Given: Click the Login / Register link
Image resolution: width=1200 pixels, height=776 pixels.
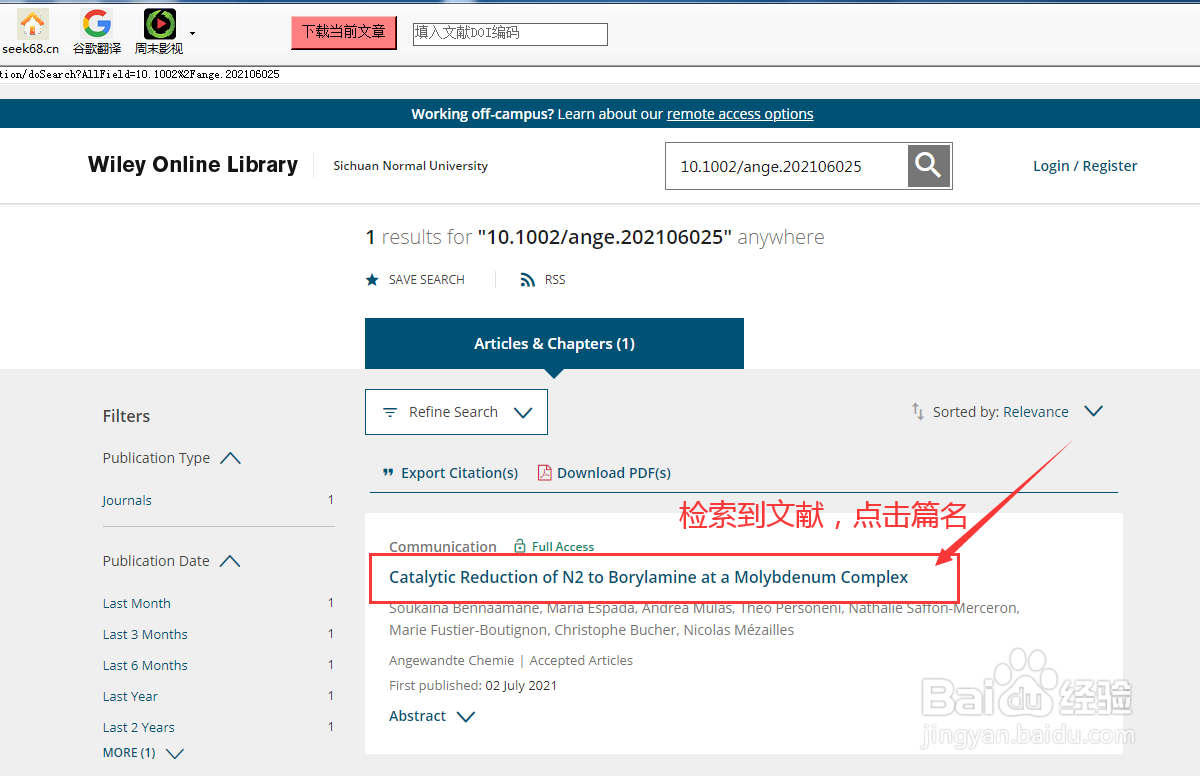Looking at the screenshot, I should pos(1085,165).
